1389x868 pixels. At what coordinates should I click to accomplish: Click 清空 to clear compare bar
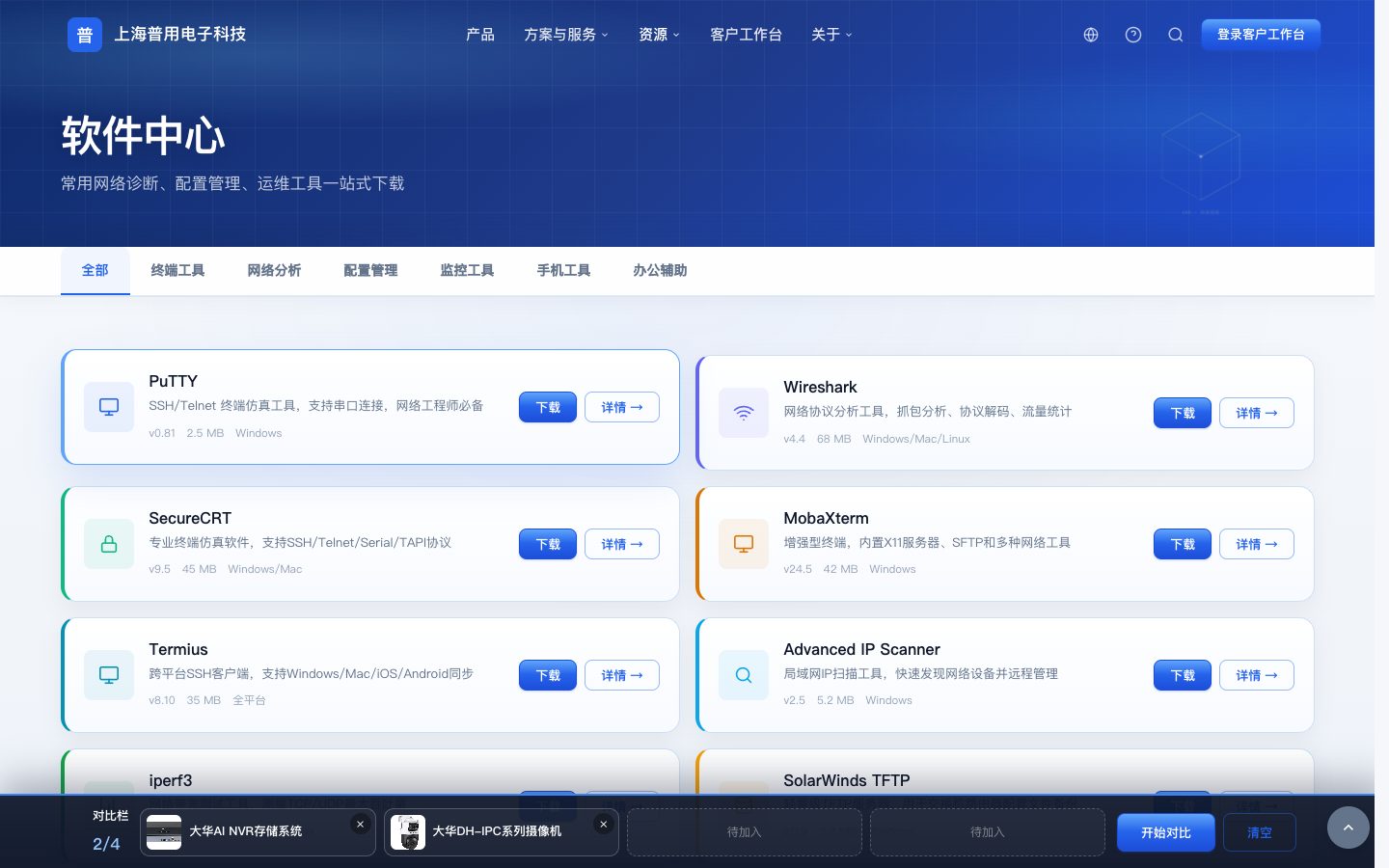tap(1259, 832)
